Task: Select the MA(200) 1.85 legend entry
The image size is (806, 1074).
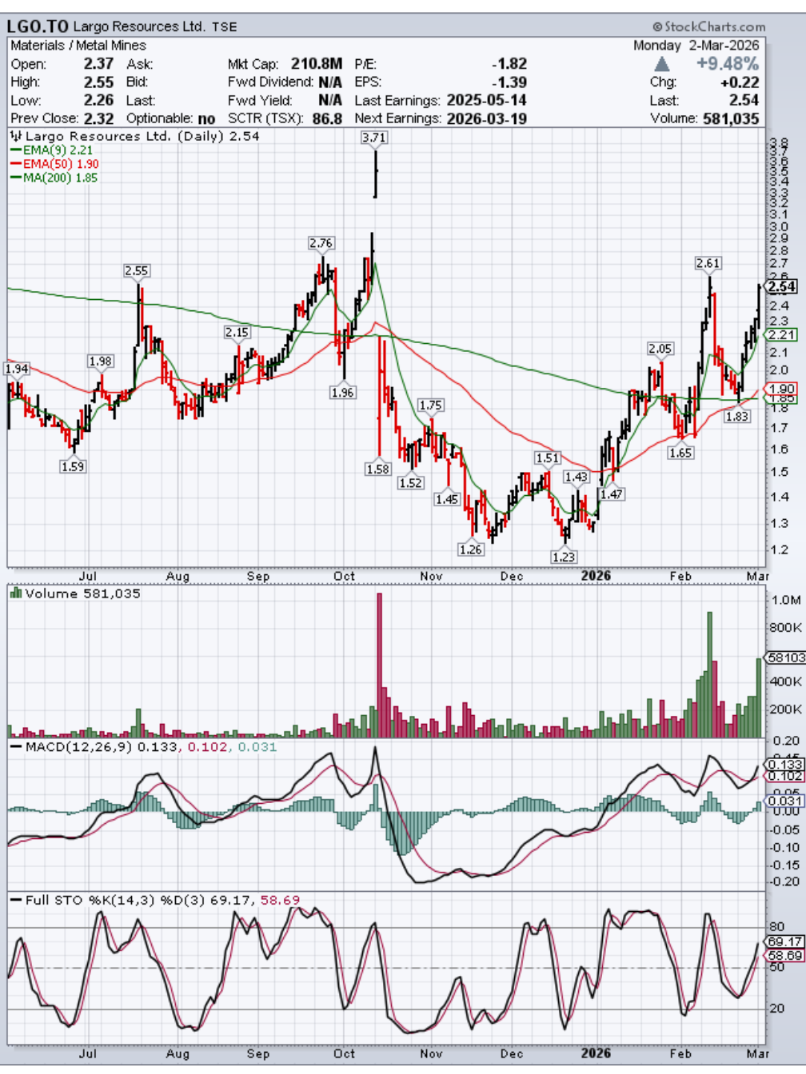Action: pos(54,177)
